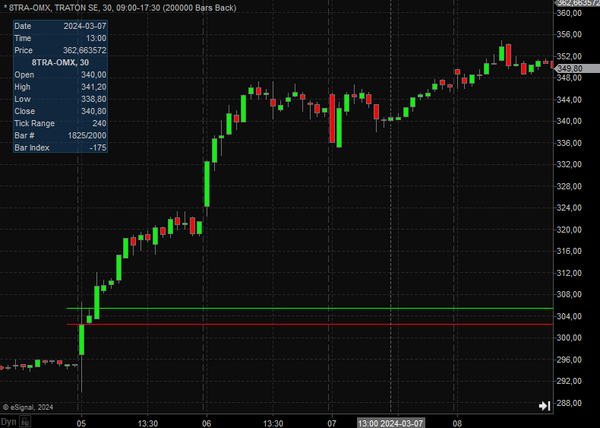Select the red horizontal line on chart
Viewport: 600px width, 428px height.
point(310,324)
